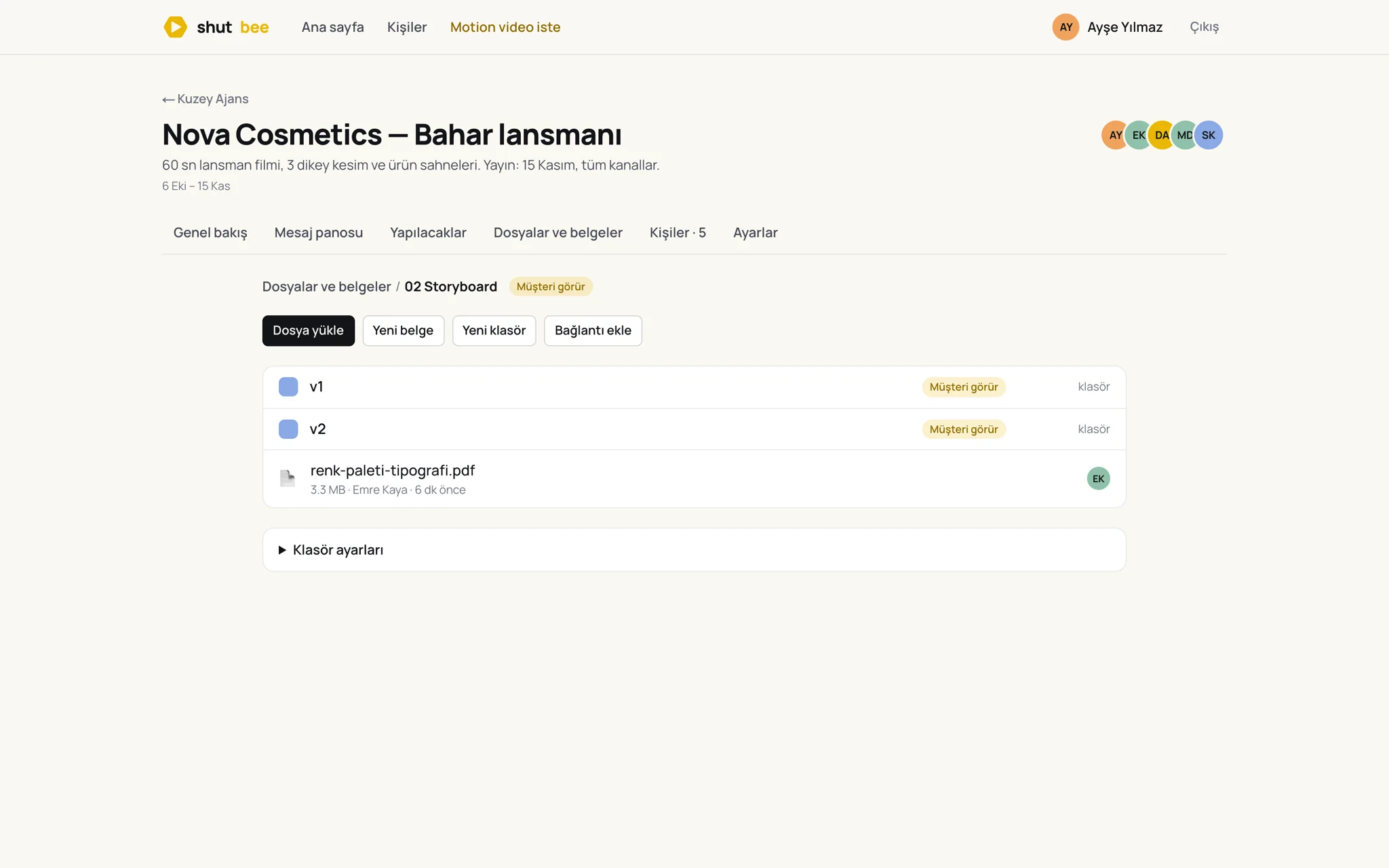Click the renk-paleti-tipografi.pdf file icon

tap(288, 478)
